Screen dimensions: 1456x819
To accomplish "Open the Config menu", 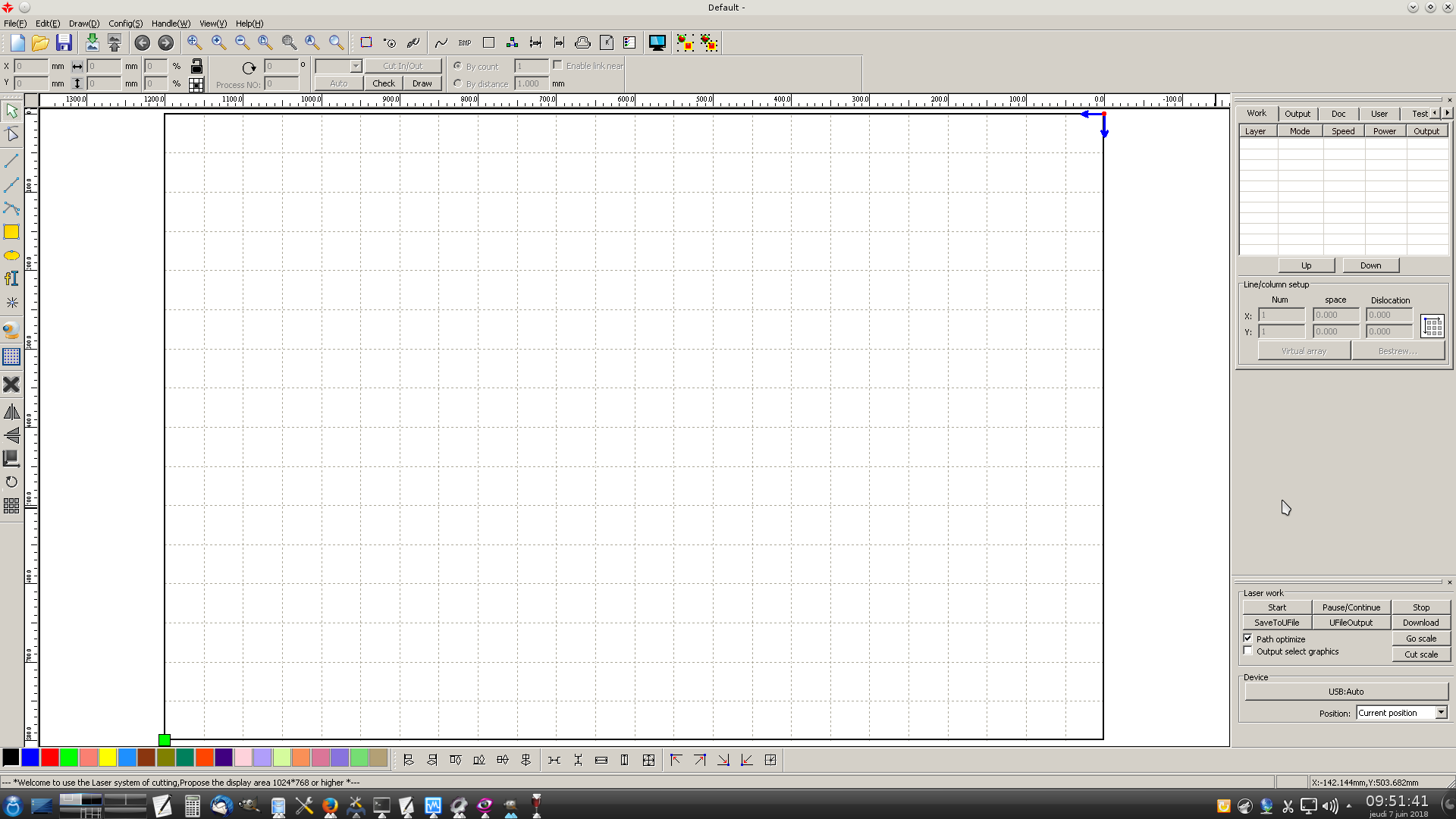I will [x=125, y=24].
